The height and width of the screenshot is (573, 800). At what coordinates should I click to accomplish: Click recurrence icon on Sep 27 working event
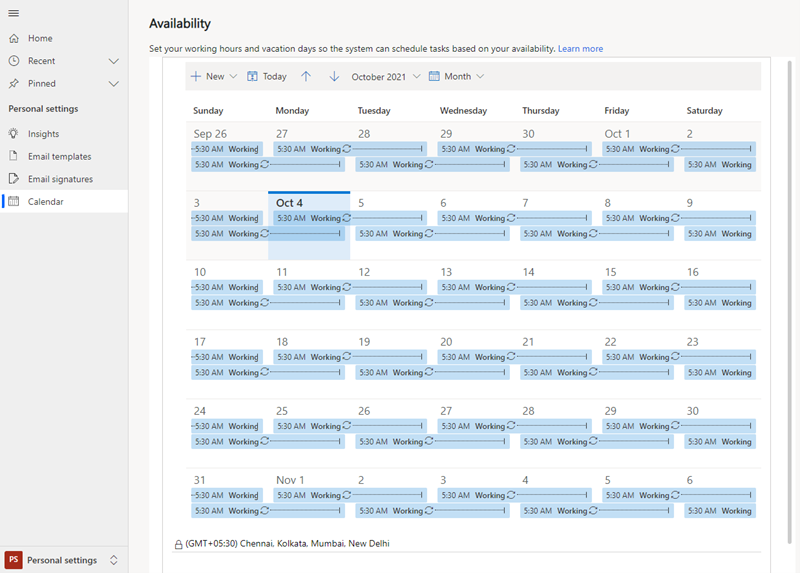tap(347, 148)
